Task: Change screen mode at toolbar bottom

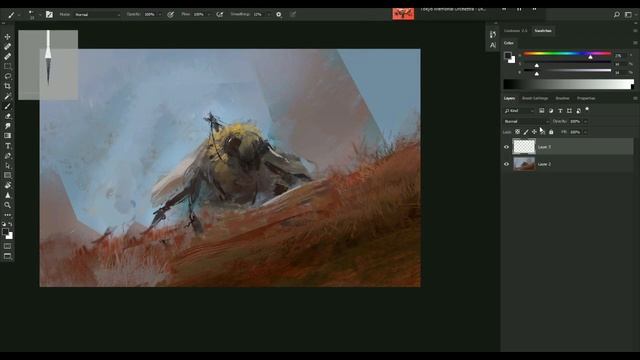Action: [x=7, y=256]
